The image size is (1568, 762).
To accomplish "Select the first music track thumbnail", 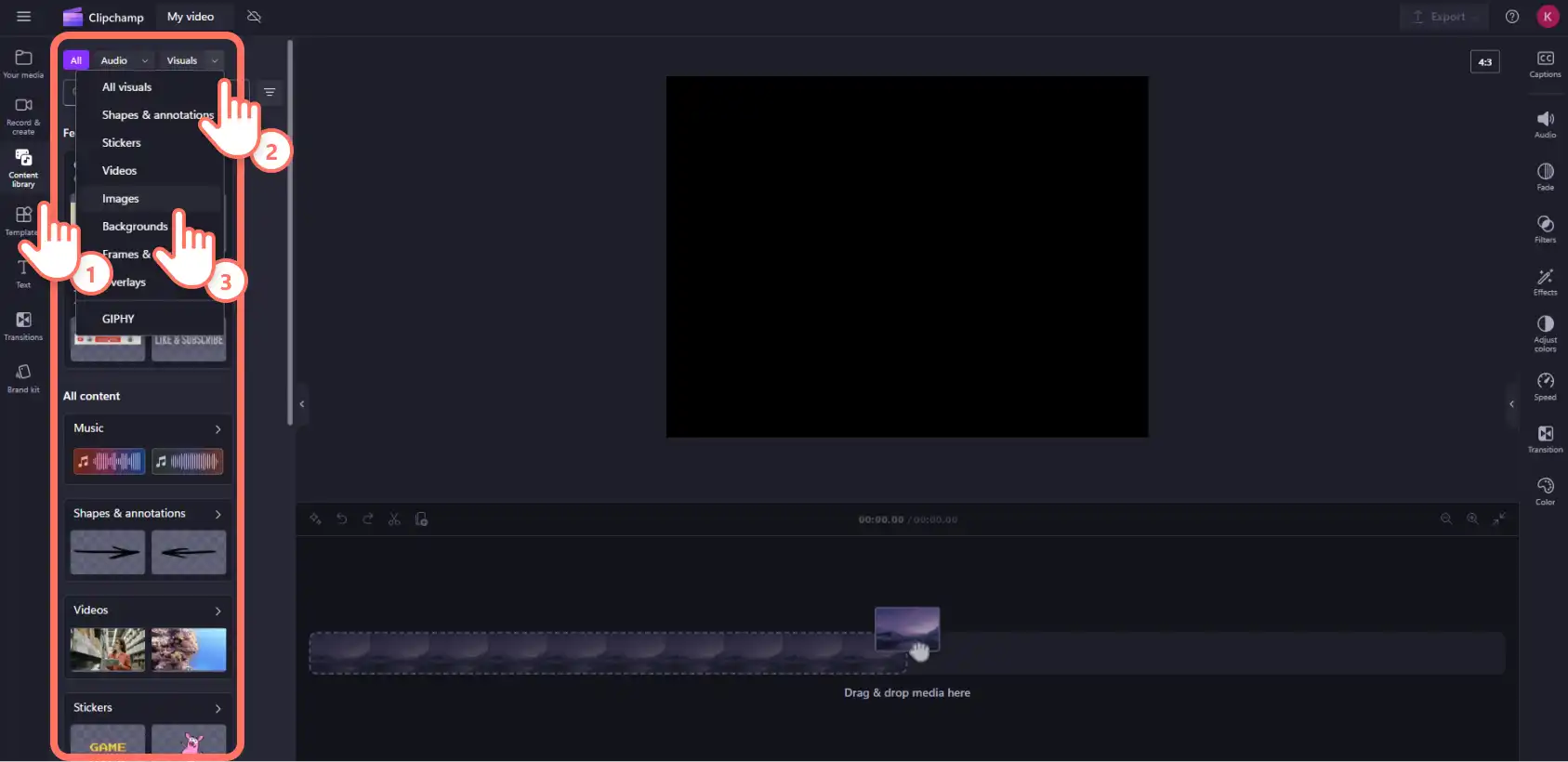I will click(x=110, y=461).
